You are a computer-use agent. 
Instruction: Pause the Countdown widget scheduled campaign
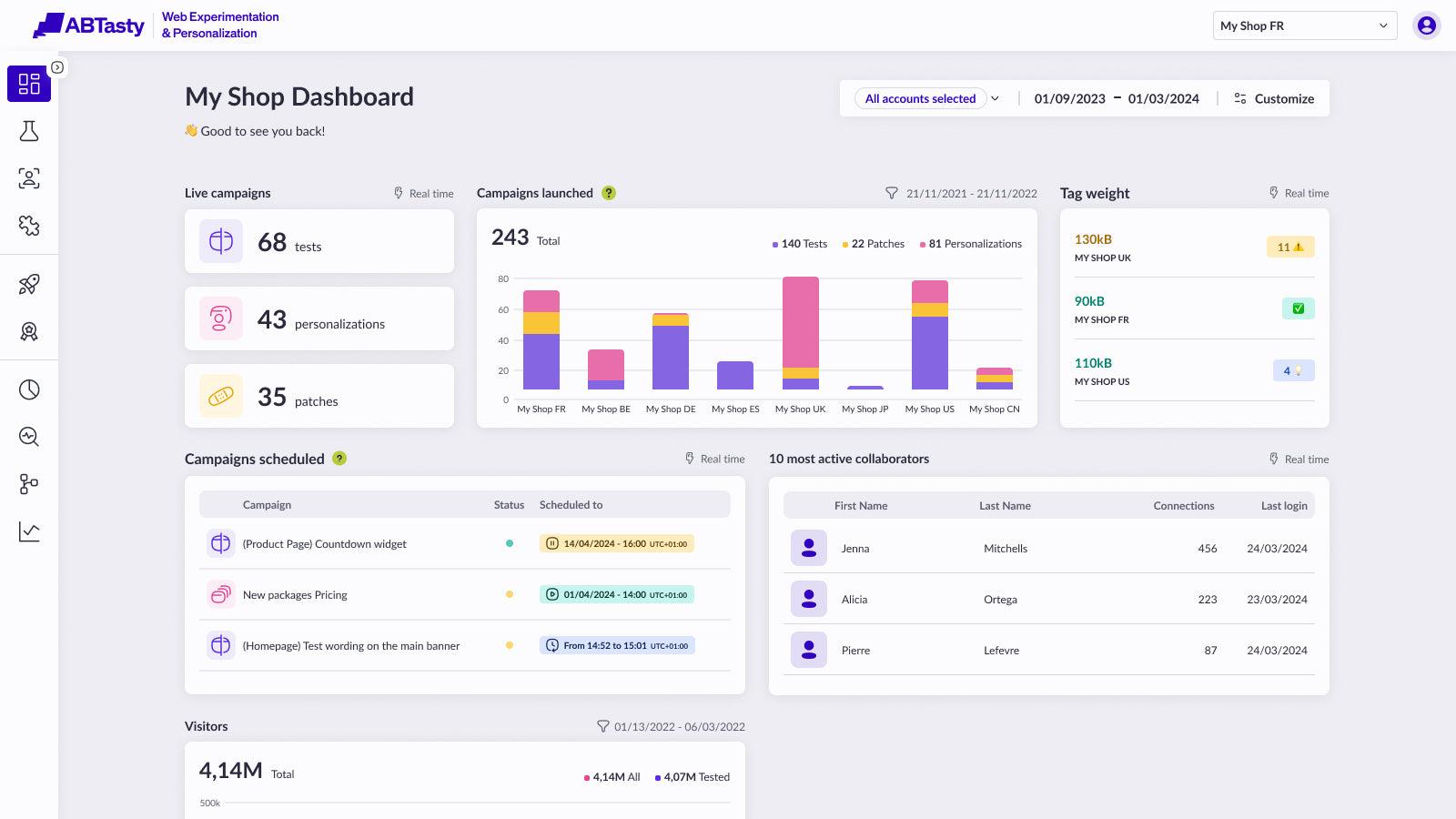coord(551,543)
